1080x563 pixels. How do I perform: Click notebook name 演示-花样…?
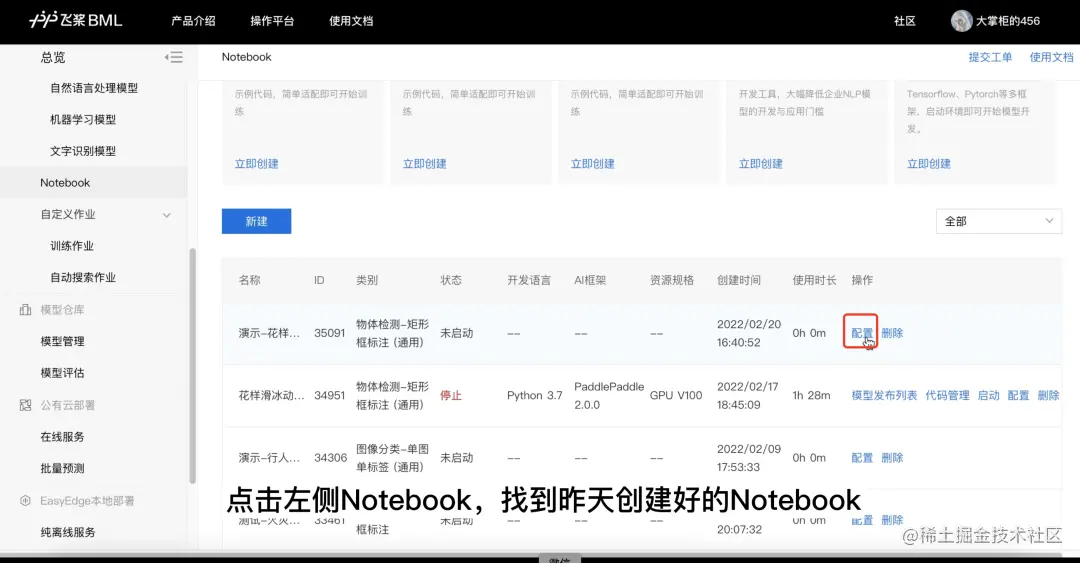pos(269,333)
